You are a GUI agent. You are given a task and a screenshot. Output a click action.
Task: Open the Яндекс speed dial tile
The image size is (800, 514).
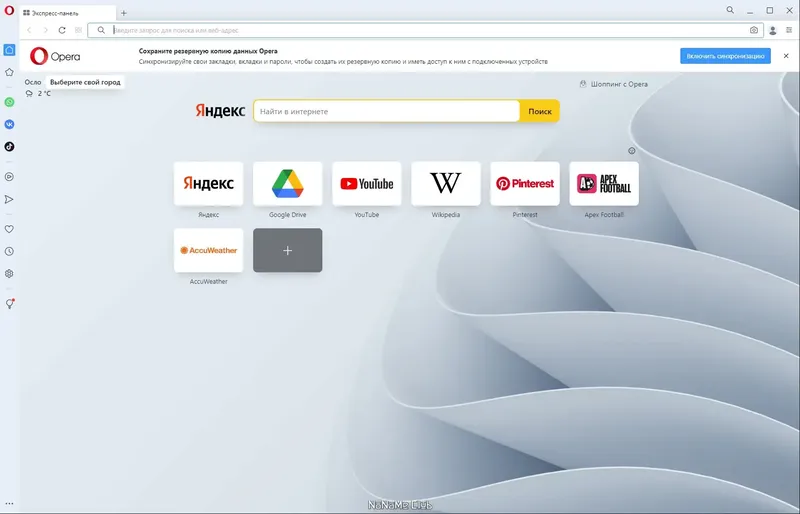coord(208,184)
